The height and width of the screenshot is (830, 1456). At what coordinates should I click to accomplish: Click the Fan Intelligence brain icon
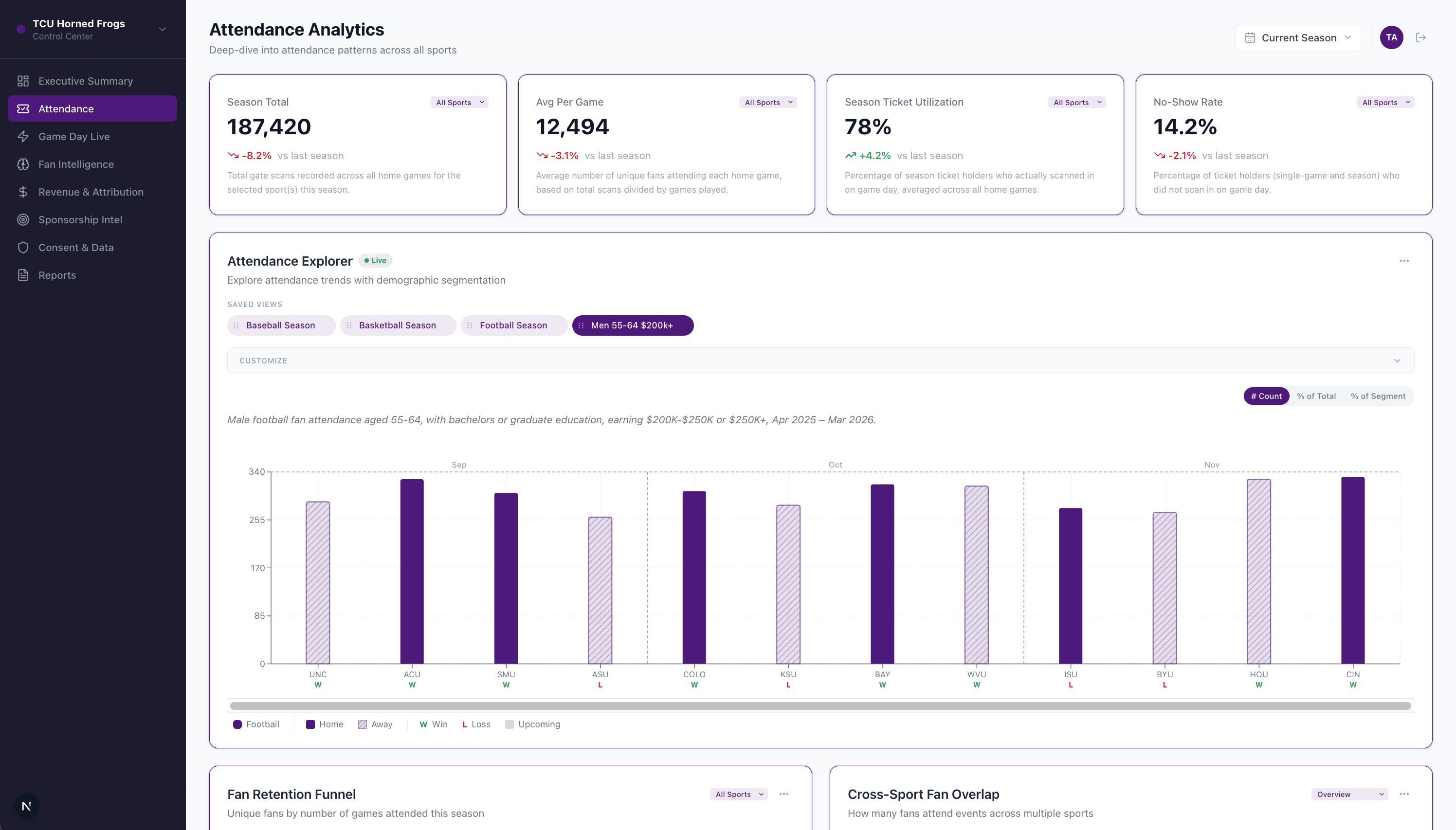click(x=23, y=164)
